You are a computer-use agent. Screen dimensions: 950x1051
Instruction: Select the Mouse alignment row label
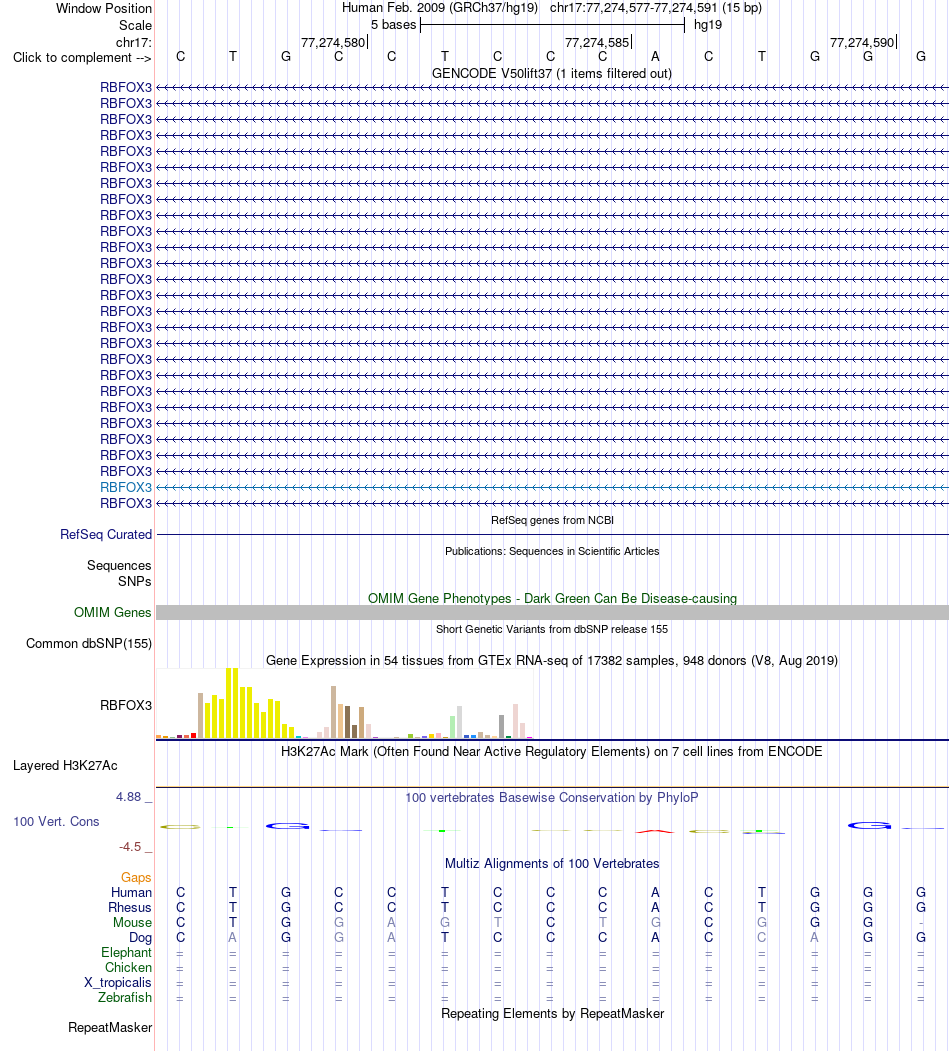click(132, 923)
